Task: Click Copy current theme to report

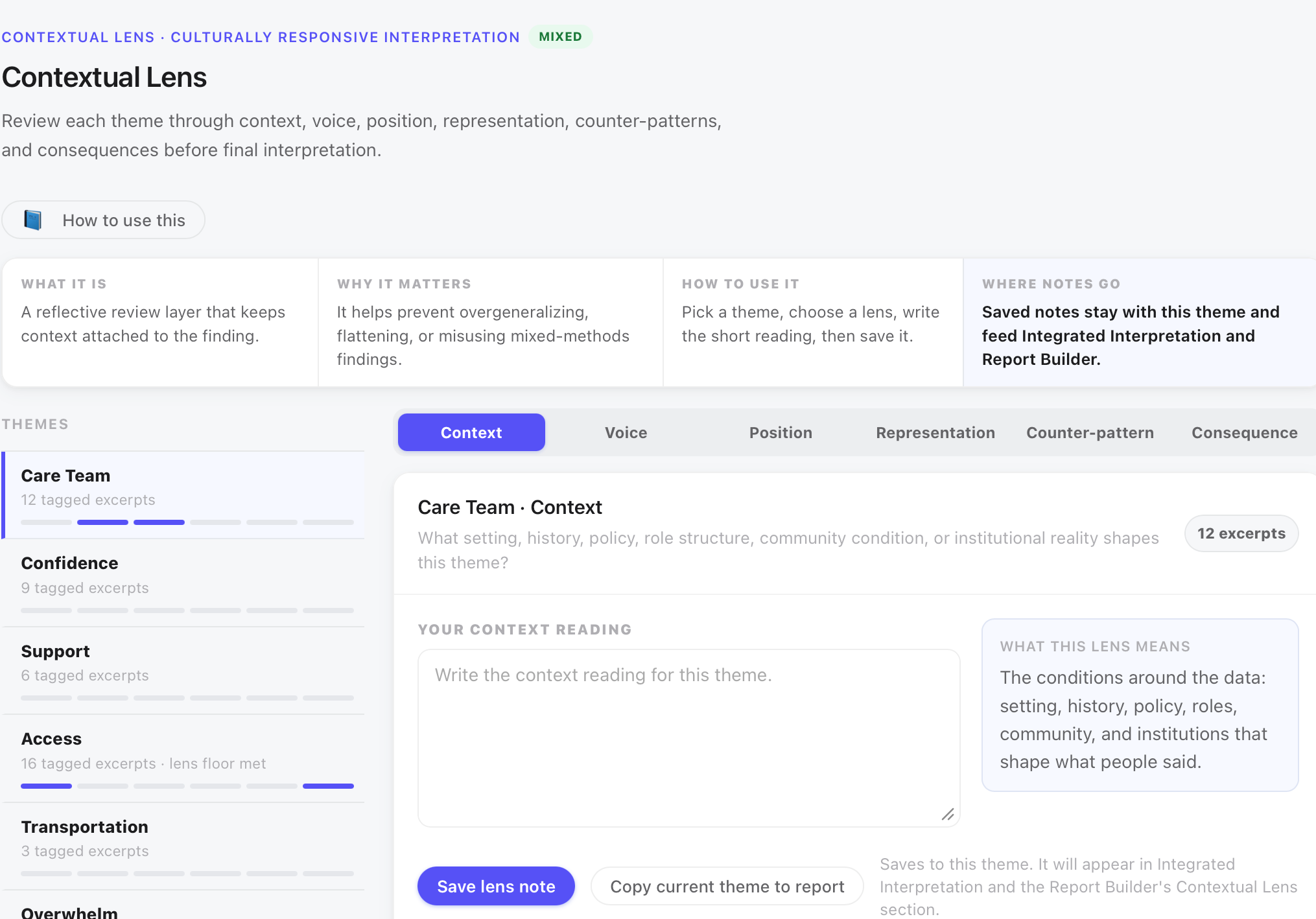Action: click(x=727, y=886)
